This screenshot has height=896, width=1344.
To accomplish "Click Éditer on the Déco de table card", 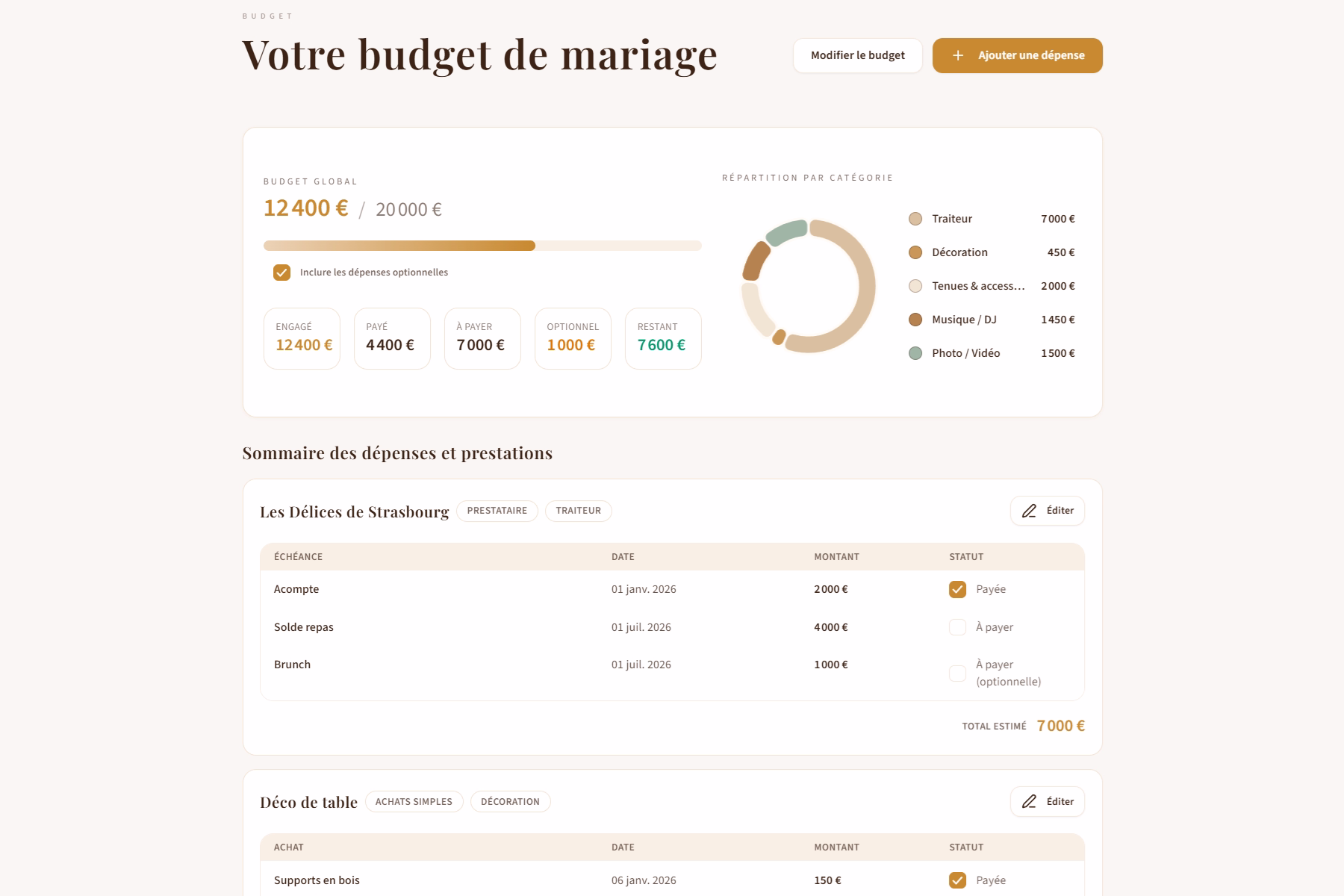I will 1047,801.
